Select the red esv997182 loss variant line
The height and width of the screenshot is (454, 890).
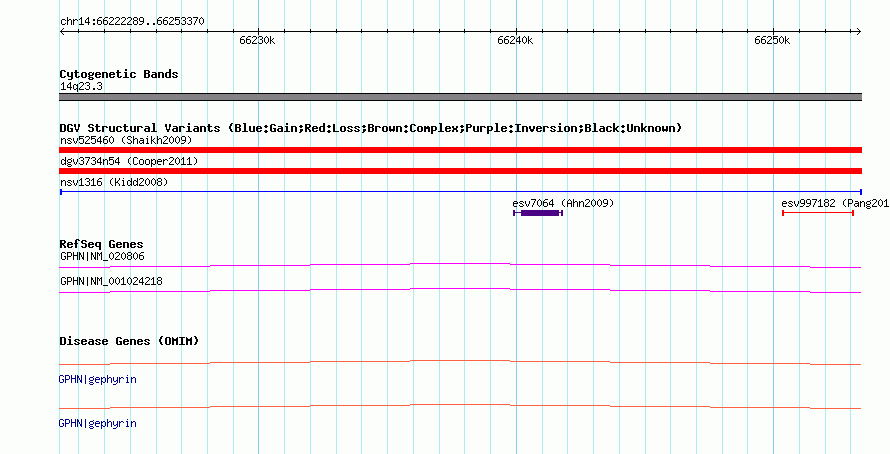(818, 213)
